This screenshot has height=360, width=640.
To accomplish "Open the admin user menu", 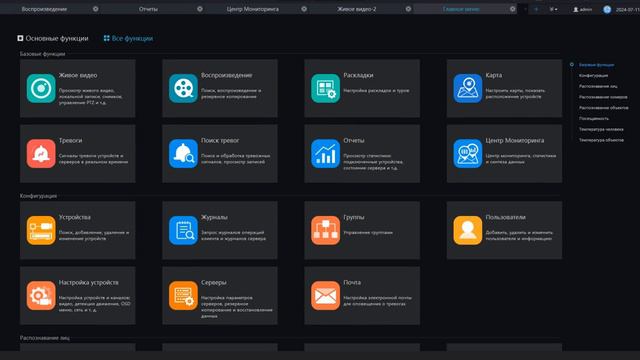I will 582,9.
